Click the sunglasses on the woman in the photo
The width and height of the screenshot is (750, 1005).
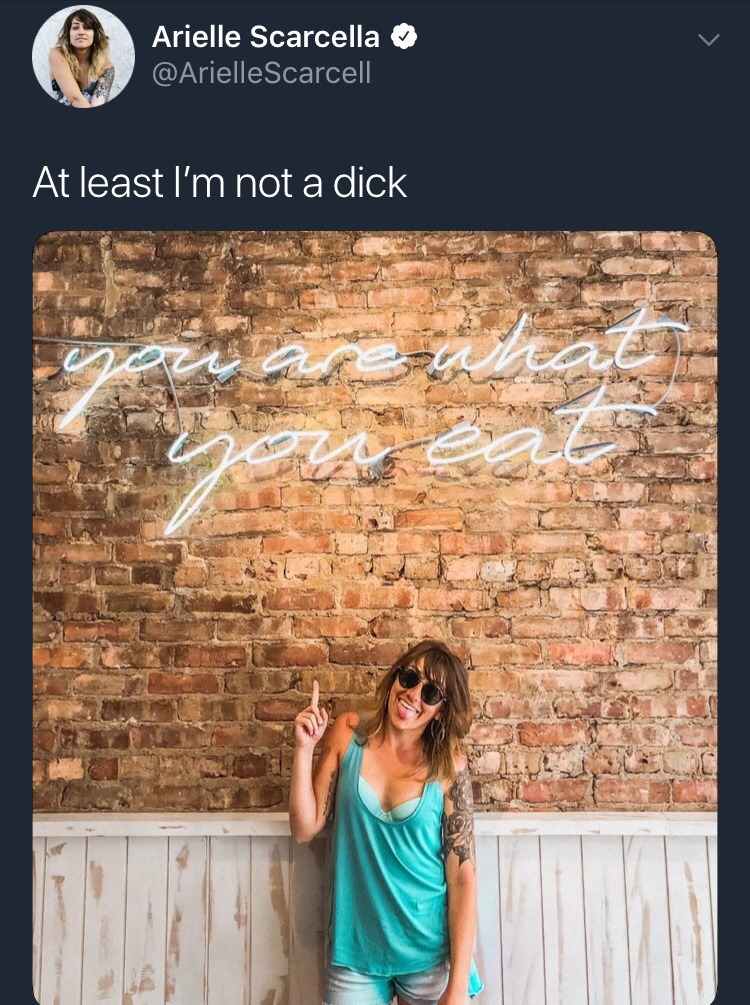tap(421, 686)
